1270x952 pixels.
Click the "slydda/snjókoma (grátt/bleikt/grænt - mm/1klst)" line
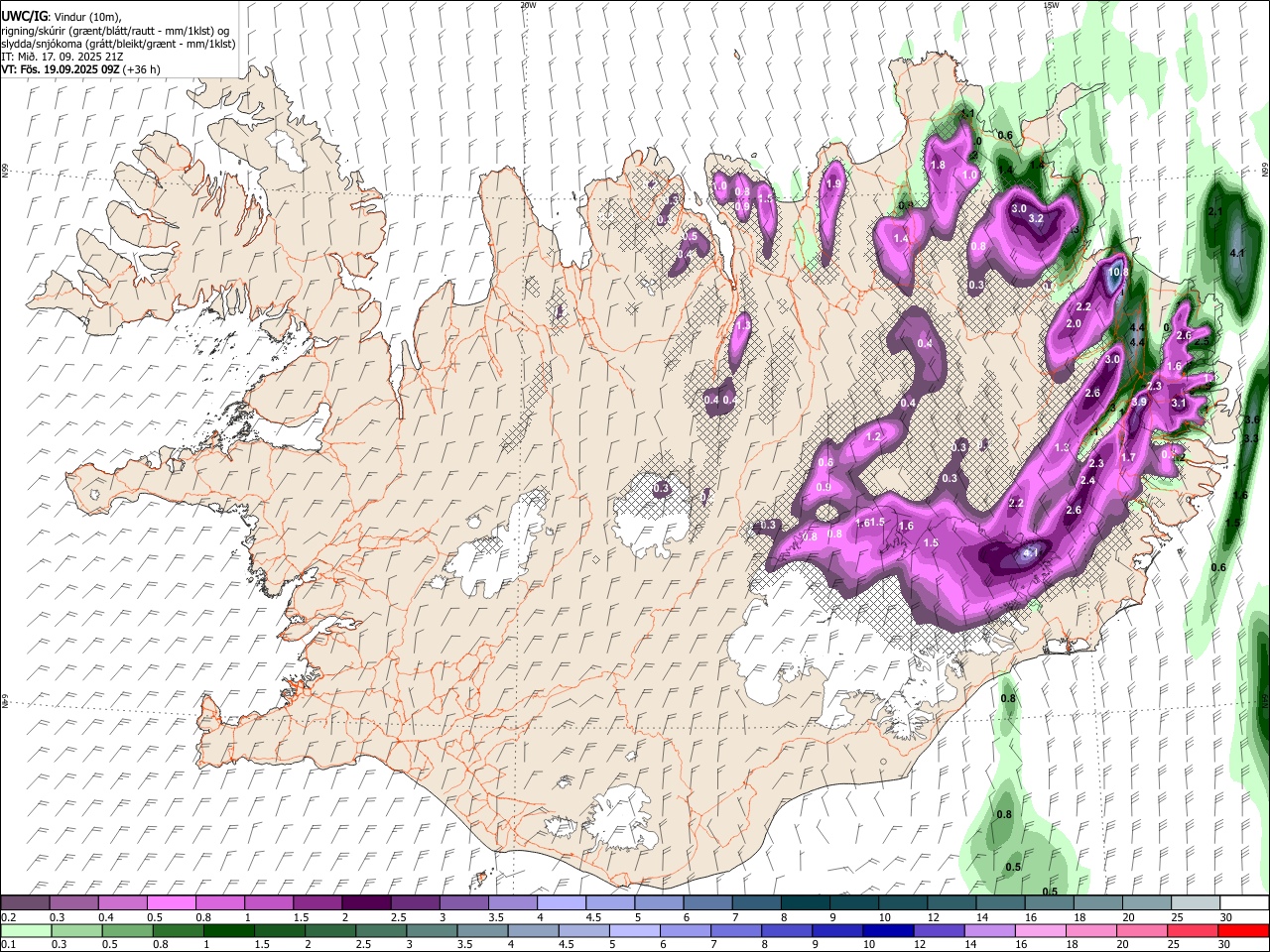pyautogui.click(x=118, y=44)
